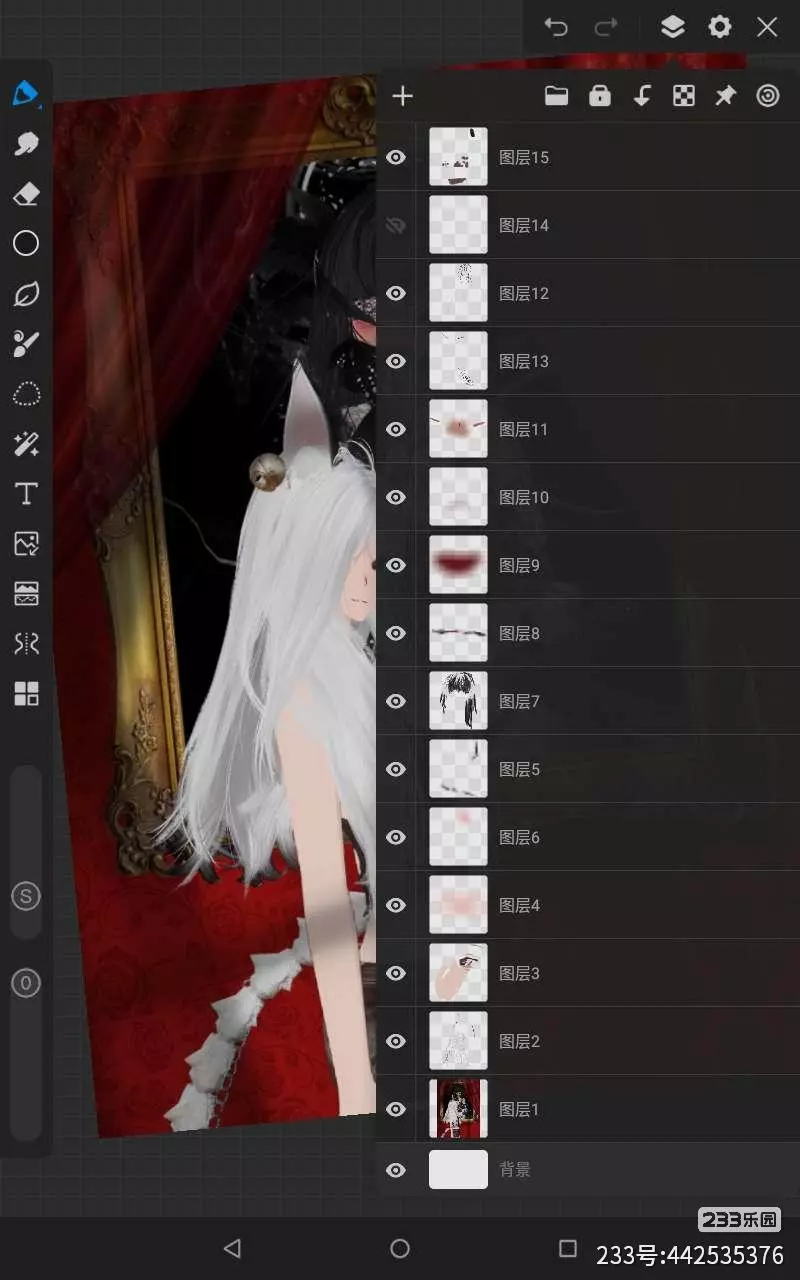Undo the last action
The width and height of the screenshot is (800, 1280).
(556, 27)
